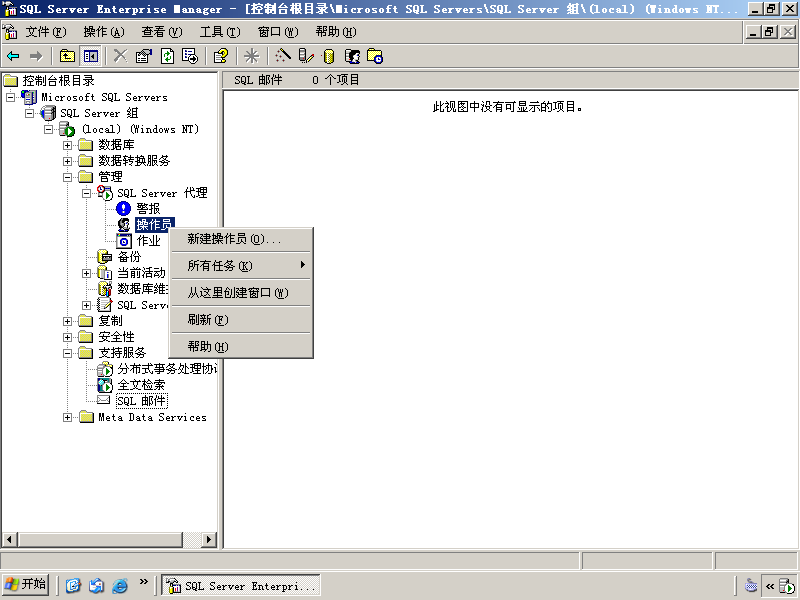
Task: Select the 全文检索 icon
Action: coord(105,385)
